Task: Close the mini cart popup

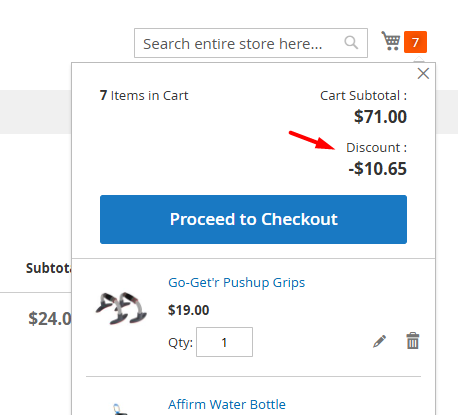Action: coord(423,73)
